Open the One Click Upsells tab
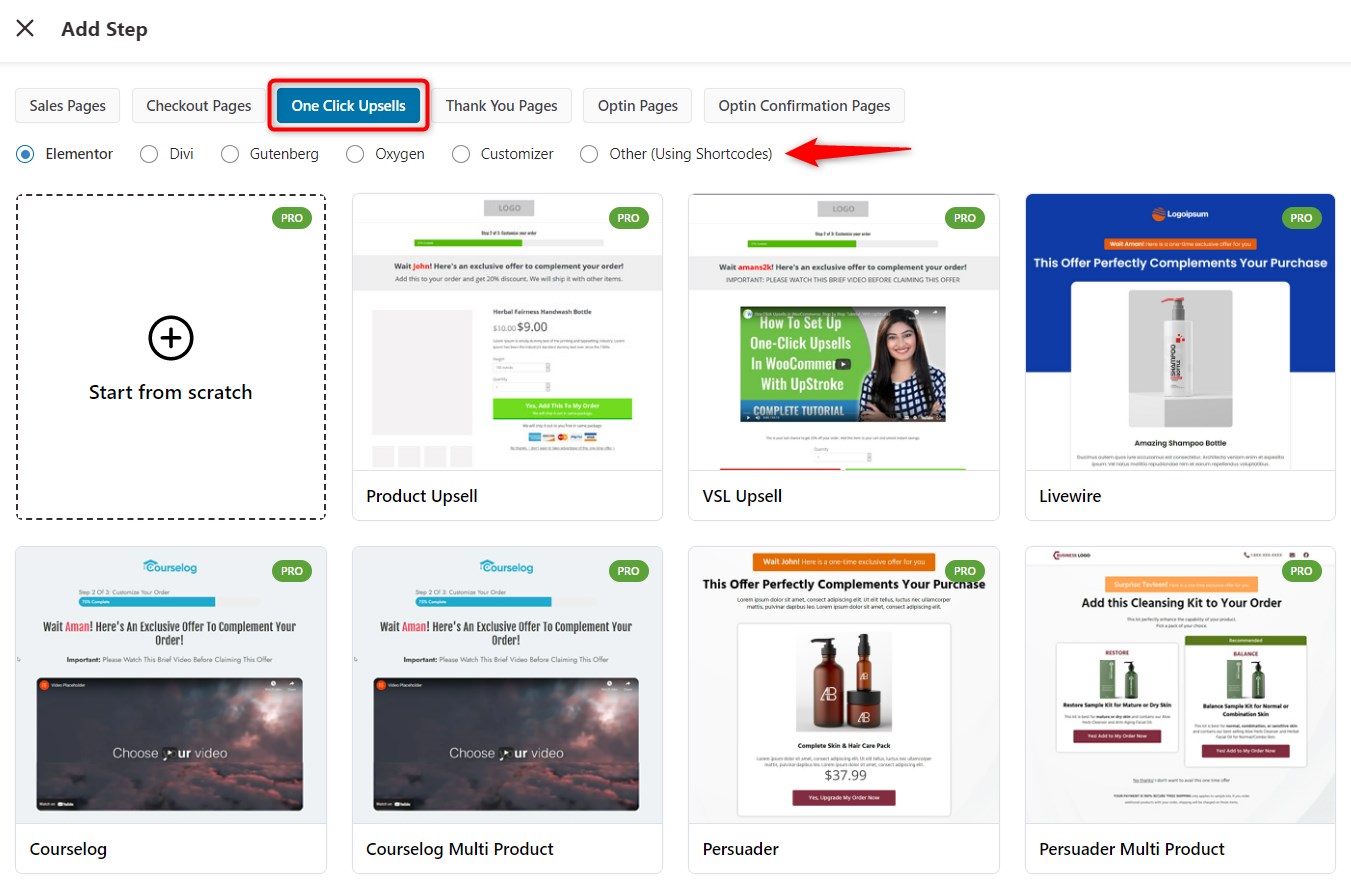 348,105
